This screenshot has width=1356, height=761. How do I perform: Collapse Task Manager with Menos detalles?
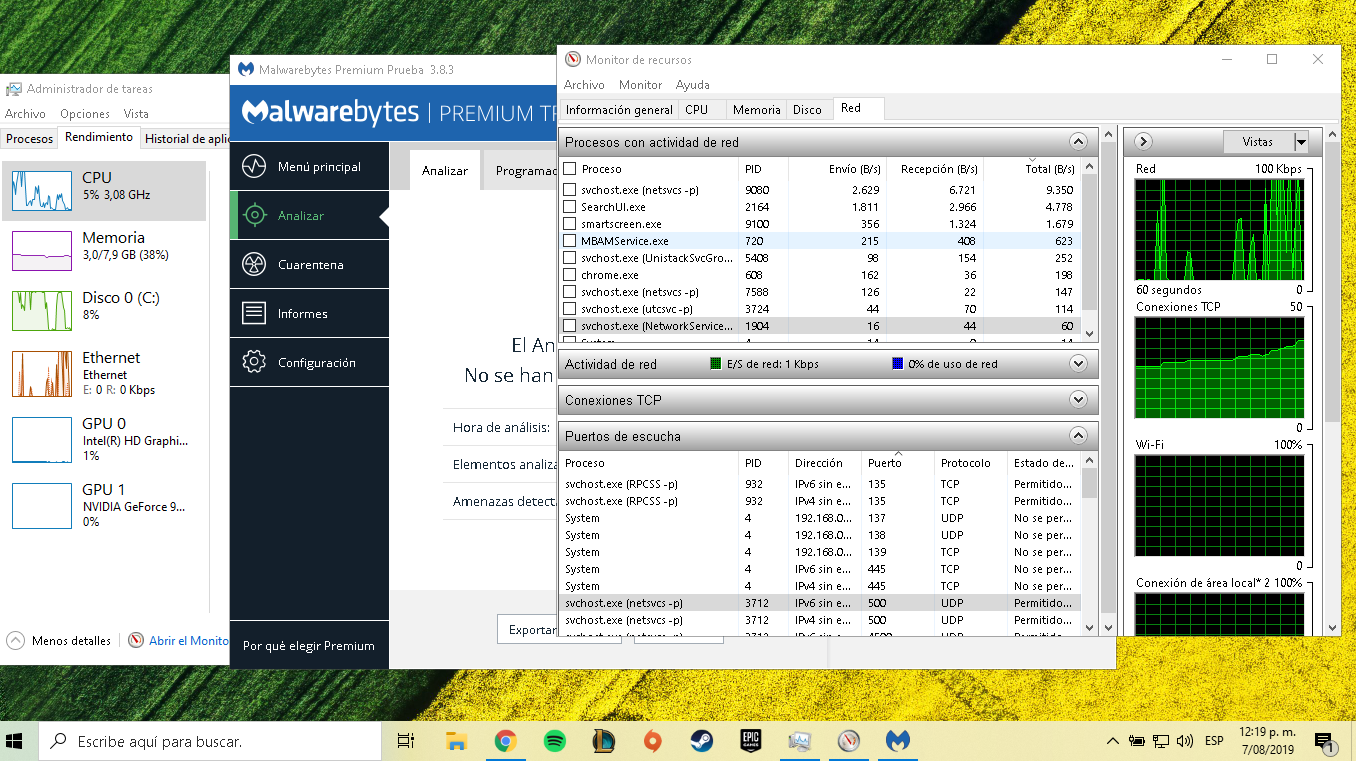[x=59, y=641]
